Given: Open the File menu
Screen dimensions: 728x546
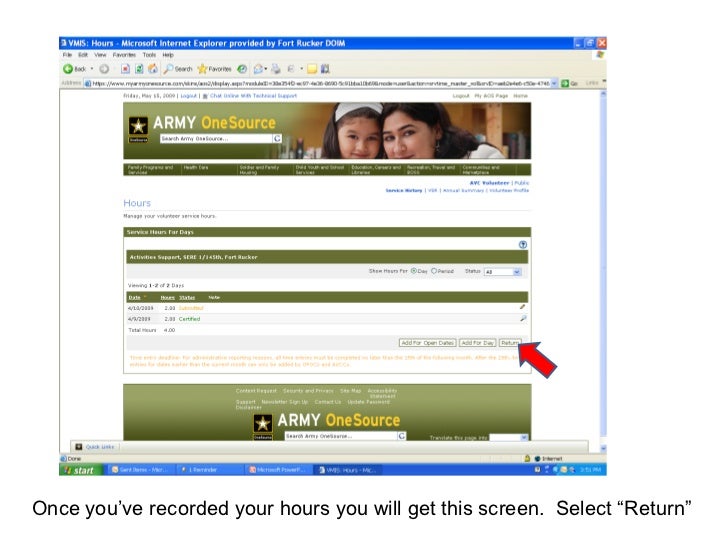Looking at the screenshot, I should pos(67,55).
